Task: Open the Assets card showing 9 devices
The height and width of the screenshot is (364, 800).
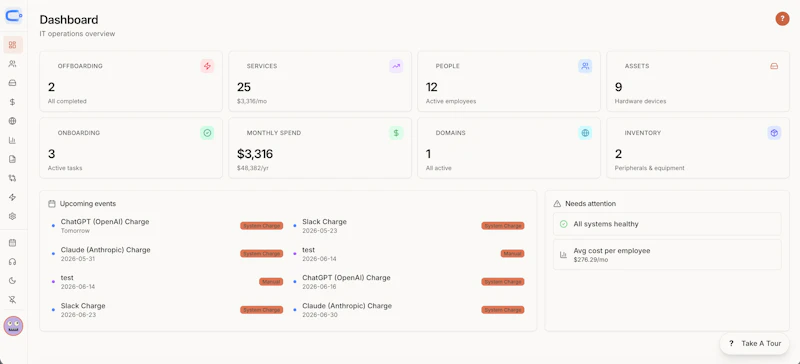Action: (x=698, y=81)
